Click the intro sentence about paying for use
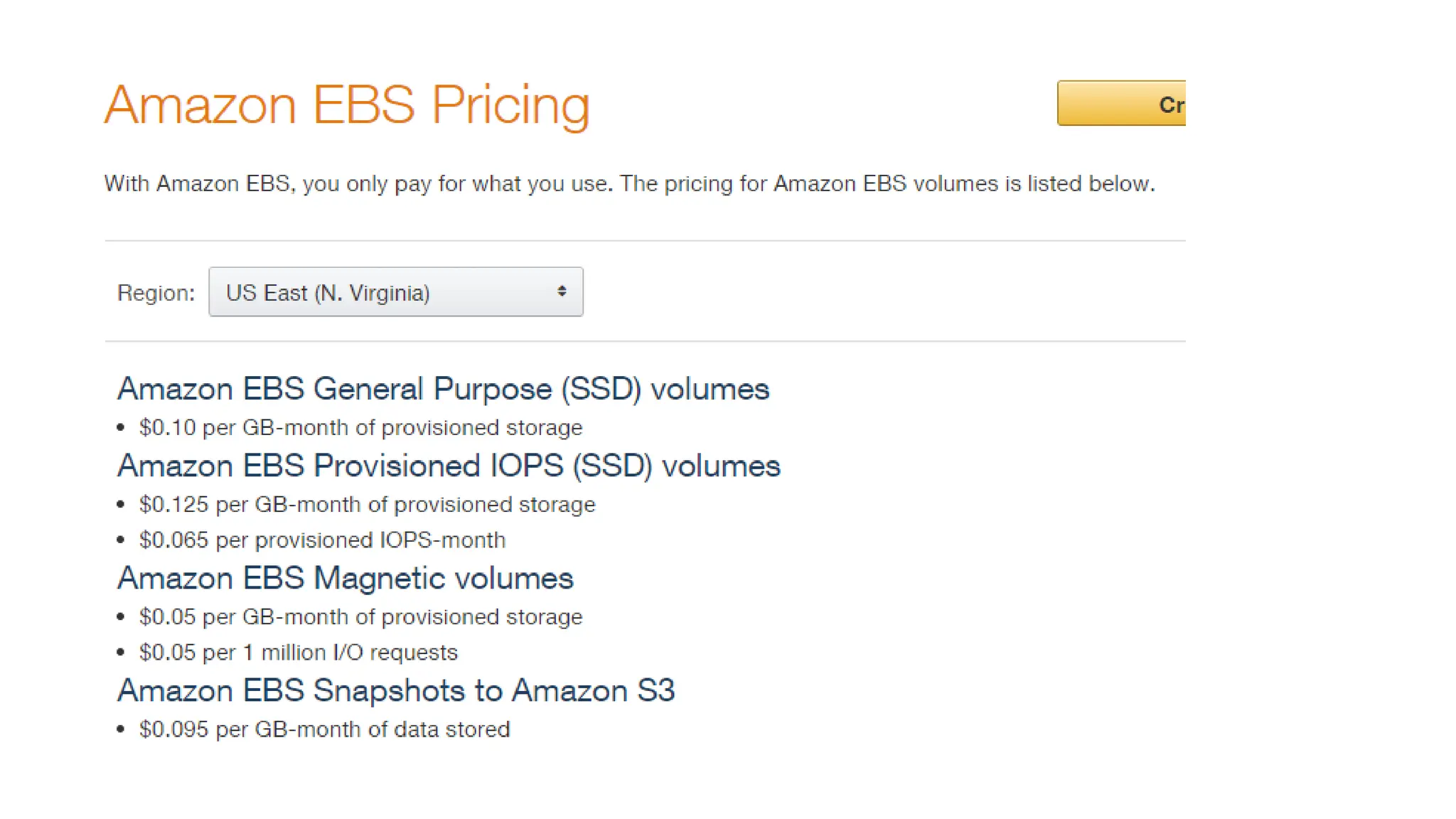 pyautogui.click(x=629, y=184)
